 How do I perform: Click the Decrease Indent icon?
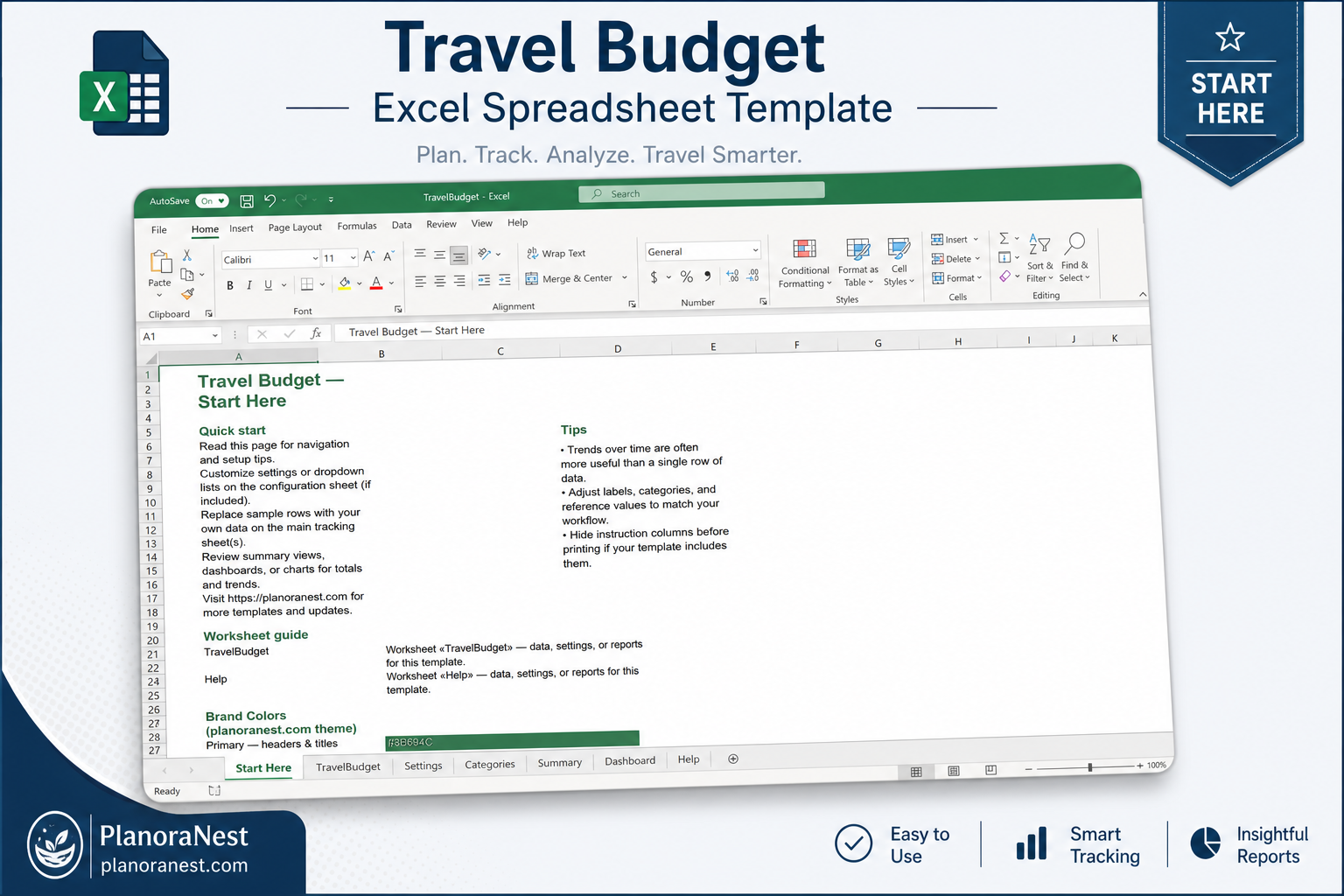pyautogui.click(x=484, y=280)
